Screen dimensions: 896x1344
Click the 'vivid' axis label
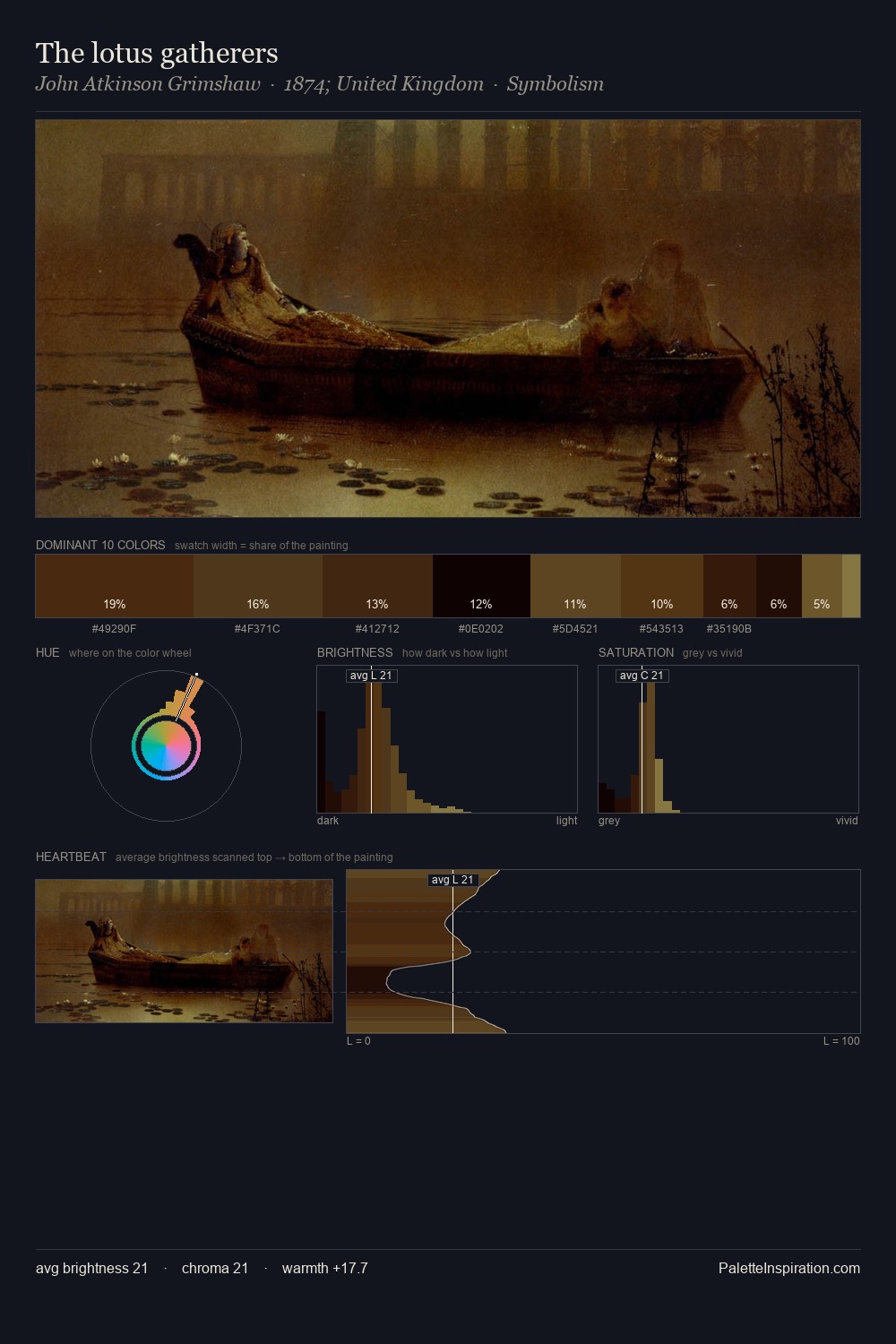click(847, 821)
